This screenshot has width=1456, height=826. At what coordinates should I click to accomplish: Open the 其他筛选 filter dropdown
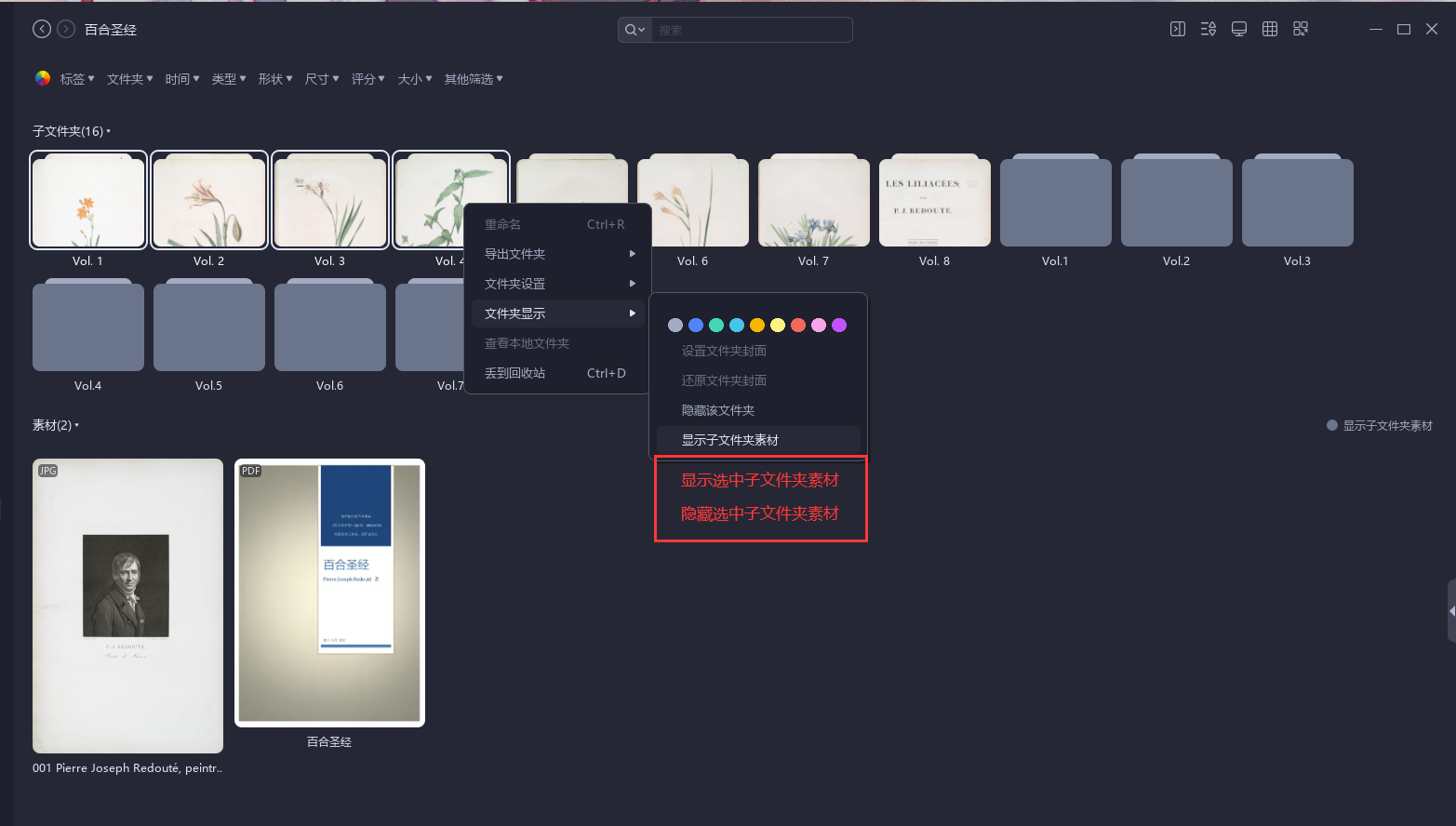[474, 79]
